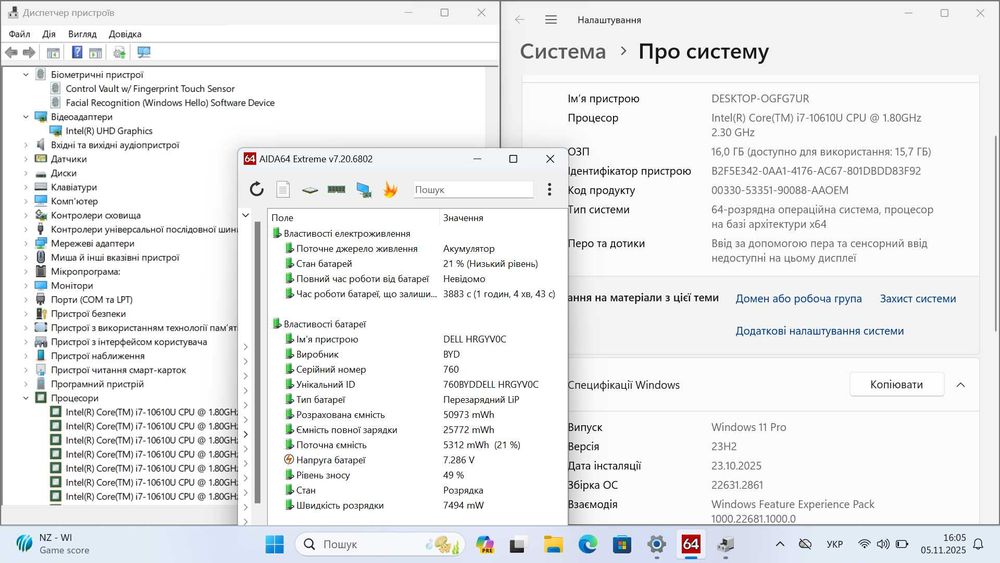Click Scan for hardware changes monitor icon
Viewport: 1000px width, 563px height.
[x=144, y=52]
